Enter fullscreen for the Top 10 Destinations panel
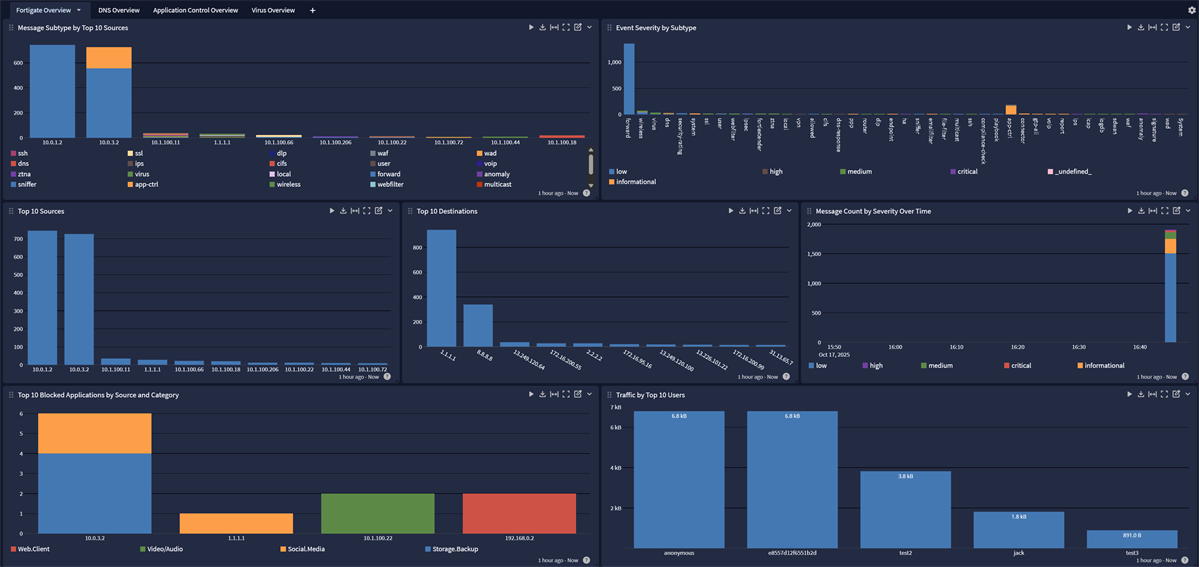 tap(766, 211)
